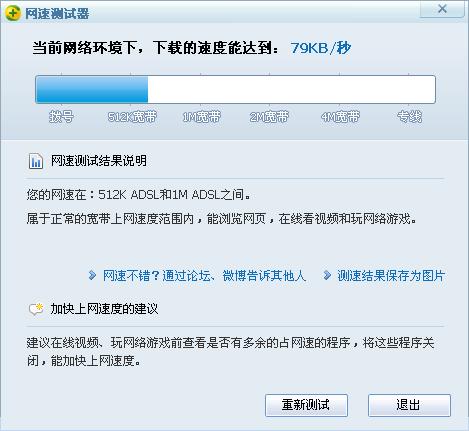Click the 退出 button

pos(409,405)
